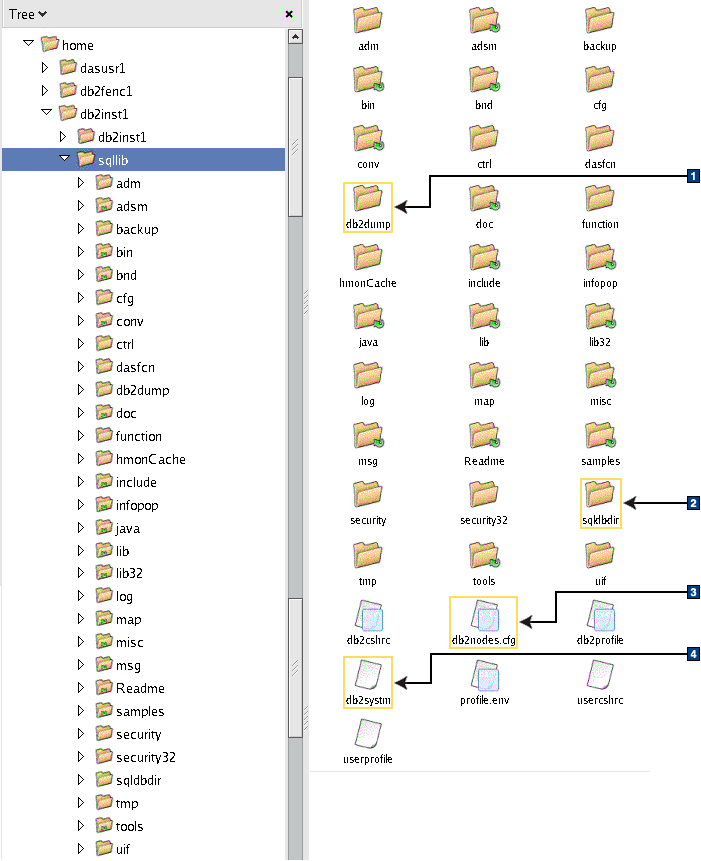Select misc in the tree
The height and width of the screenshot is (861, 701).
coord(130,642)
